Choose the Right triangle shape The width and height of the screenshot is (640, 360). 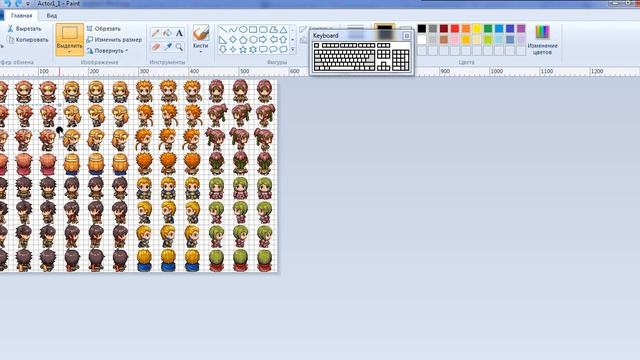click(x=223, y=40)
